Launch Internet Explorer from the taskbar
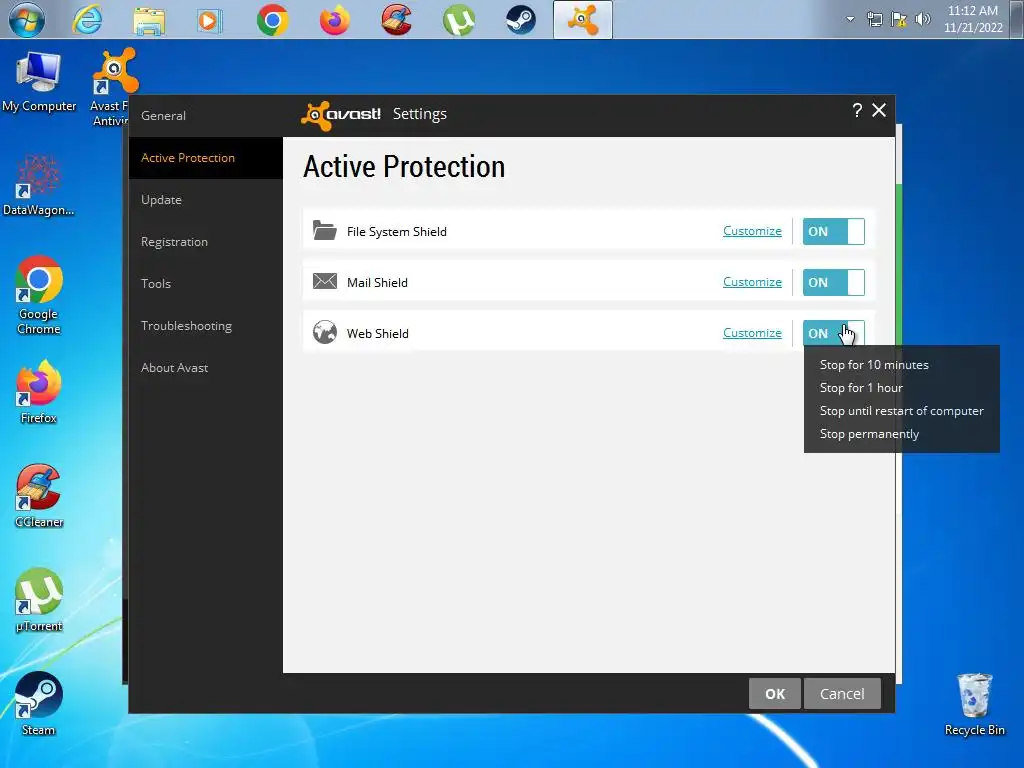Image resolution: width=1024 pixels, height=768 pixels. click(88, 20)
